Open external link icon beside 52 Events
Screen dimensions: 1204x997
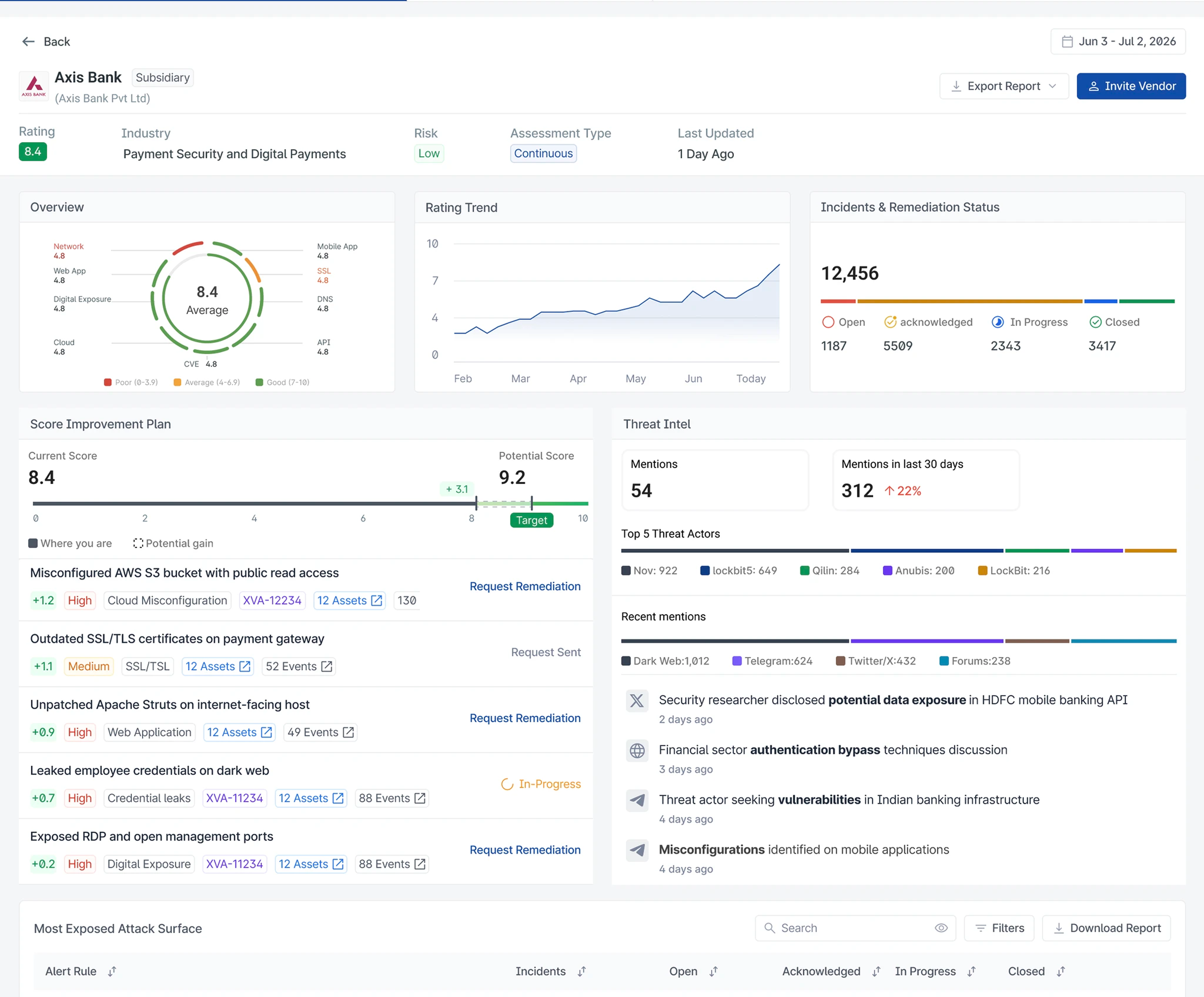click(327, 666)
